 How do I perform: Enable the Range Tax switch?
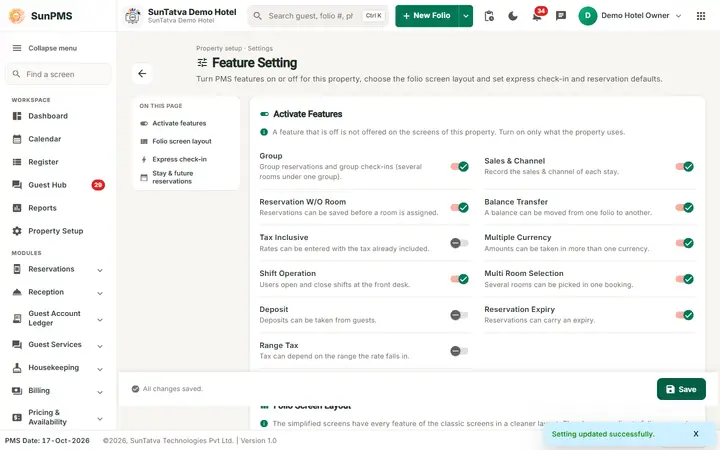[459, 351]
